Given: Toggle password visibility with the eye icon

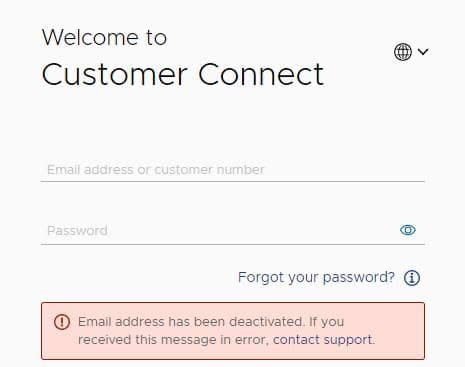Looking at the screenshot, I should pyautogui.click(x=408, y=230).
